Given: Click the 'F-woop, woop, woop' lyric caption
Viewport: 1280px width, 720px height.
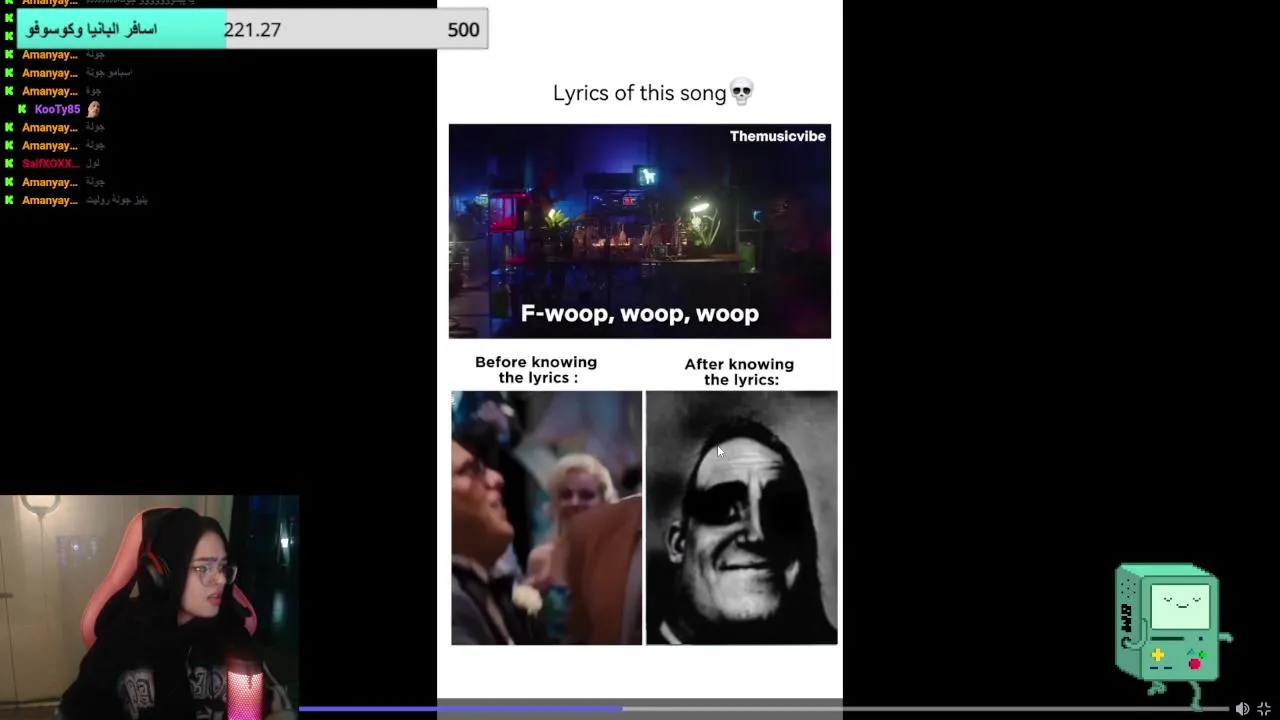Looking at the screenshot, I should click(640, 314).
